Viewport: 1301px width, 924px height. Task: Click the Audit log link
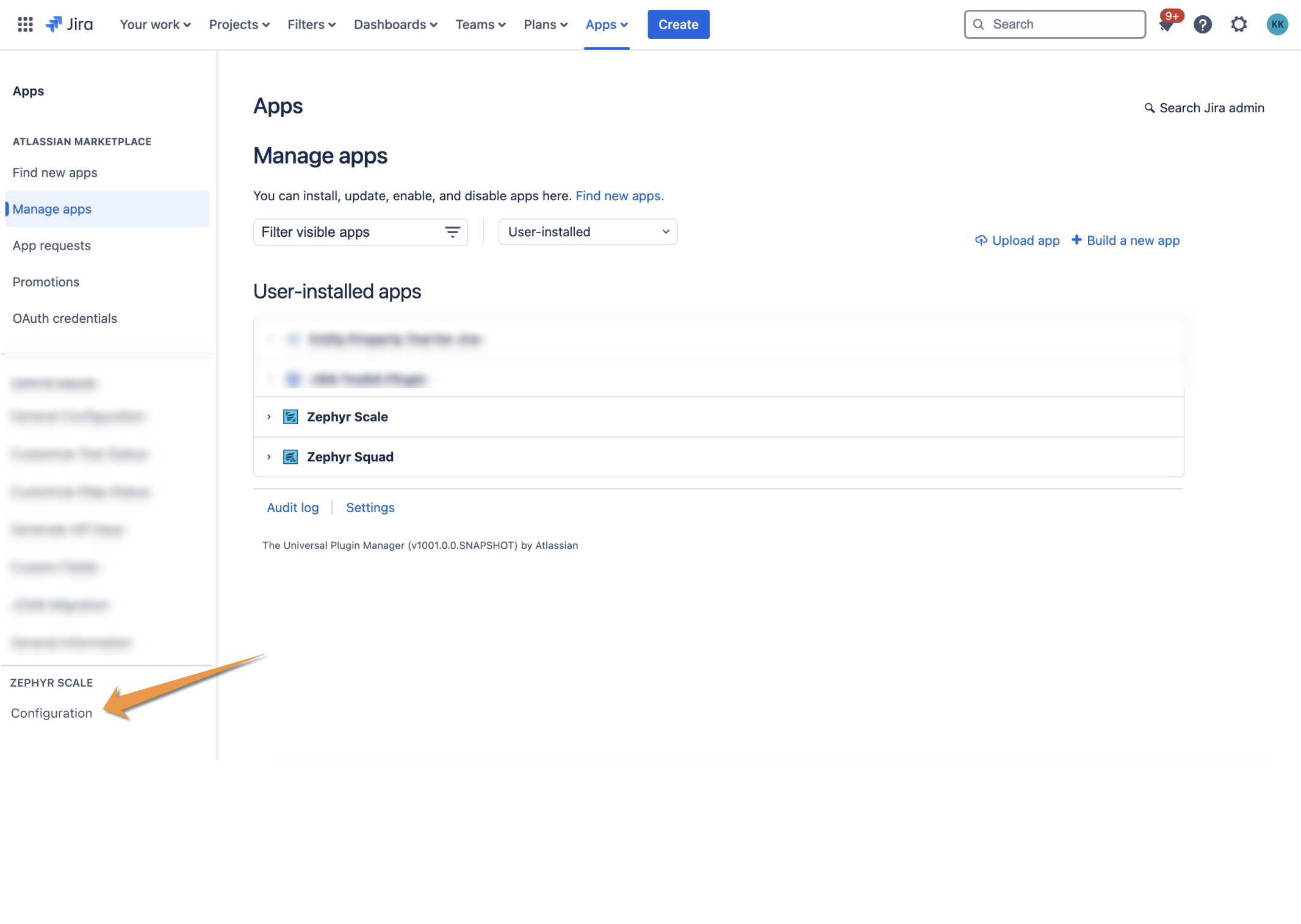[292, 507]
